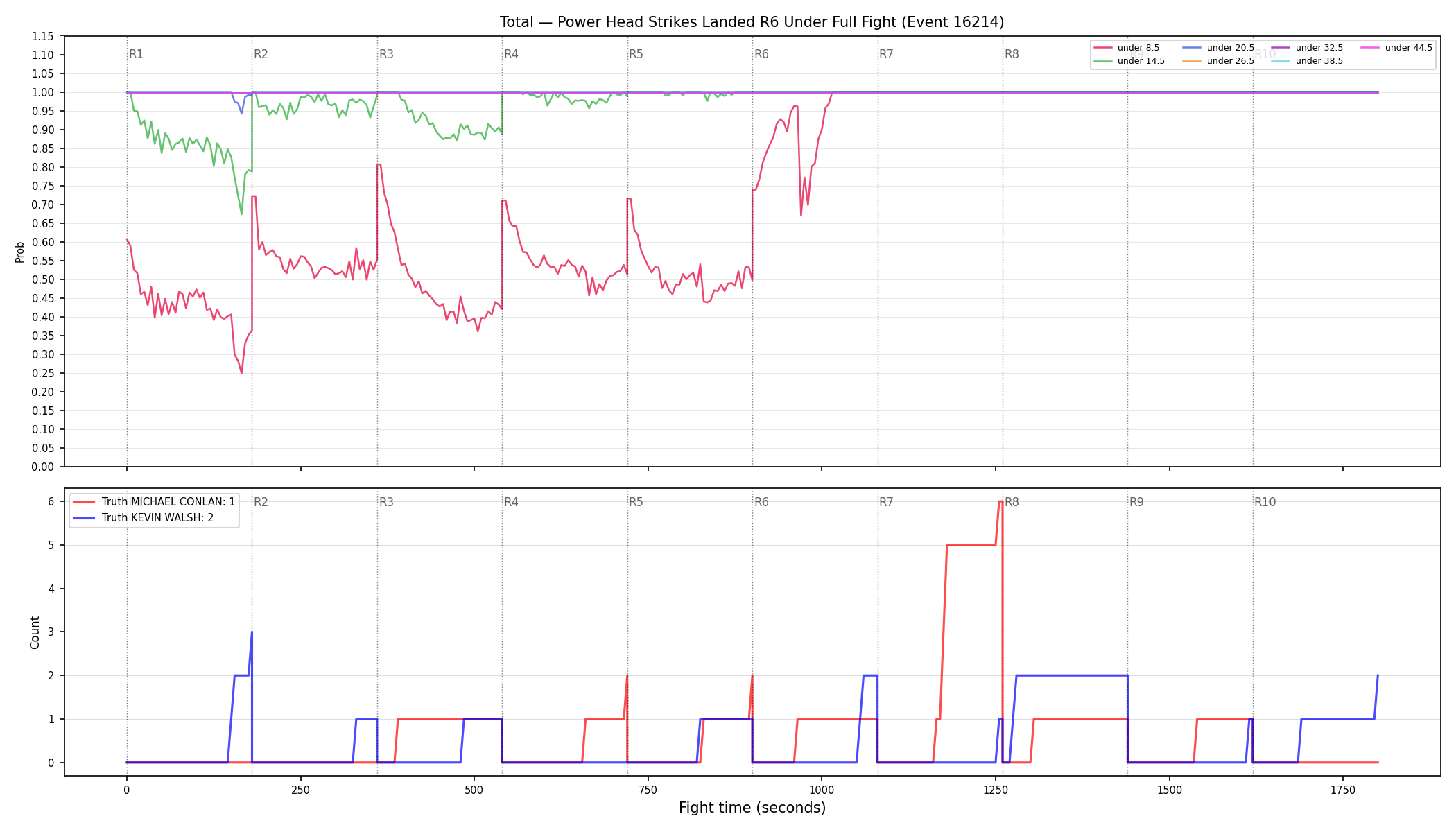Click the R1 round marker in probability chart
Viewport: 1456px width, 832px height.
[x=136, y=54]
